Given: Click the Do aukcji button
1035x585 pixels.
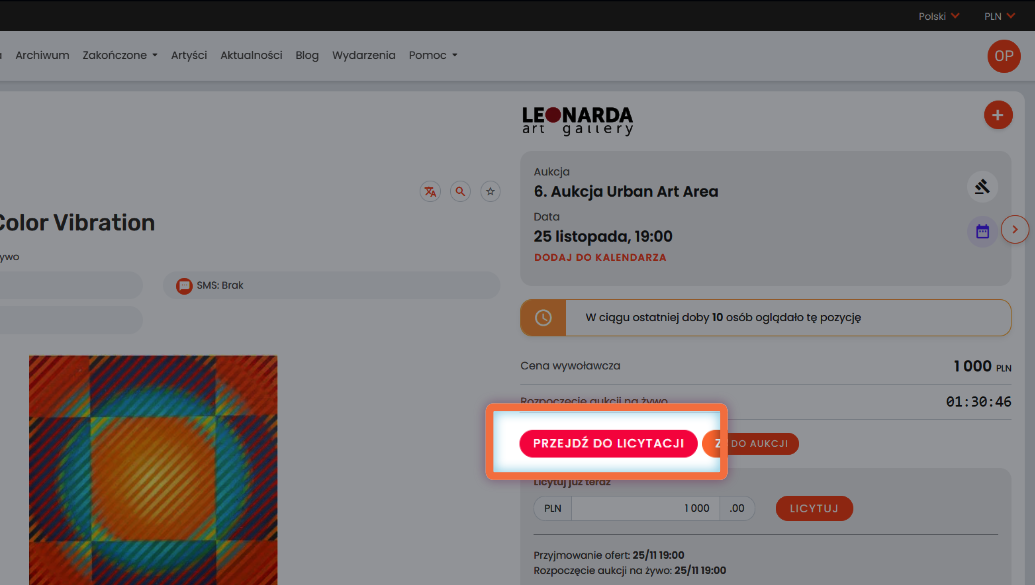Looking at the screenshot, I should [x=751, y=444].
